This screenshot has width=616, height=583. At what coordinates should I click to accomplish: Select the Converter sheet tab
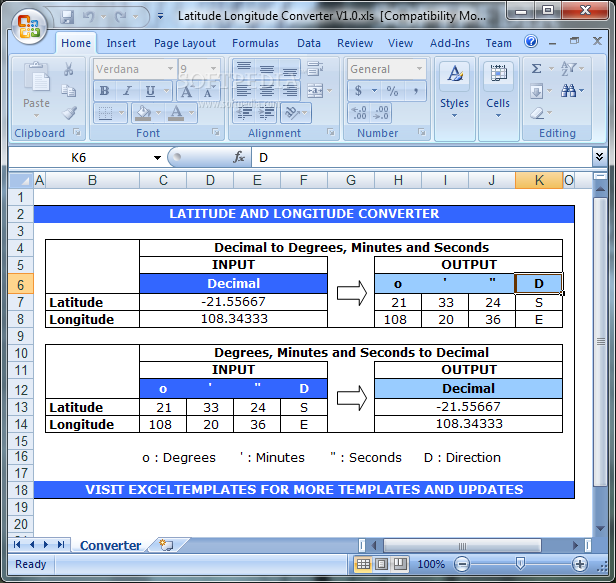point(110,545)
